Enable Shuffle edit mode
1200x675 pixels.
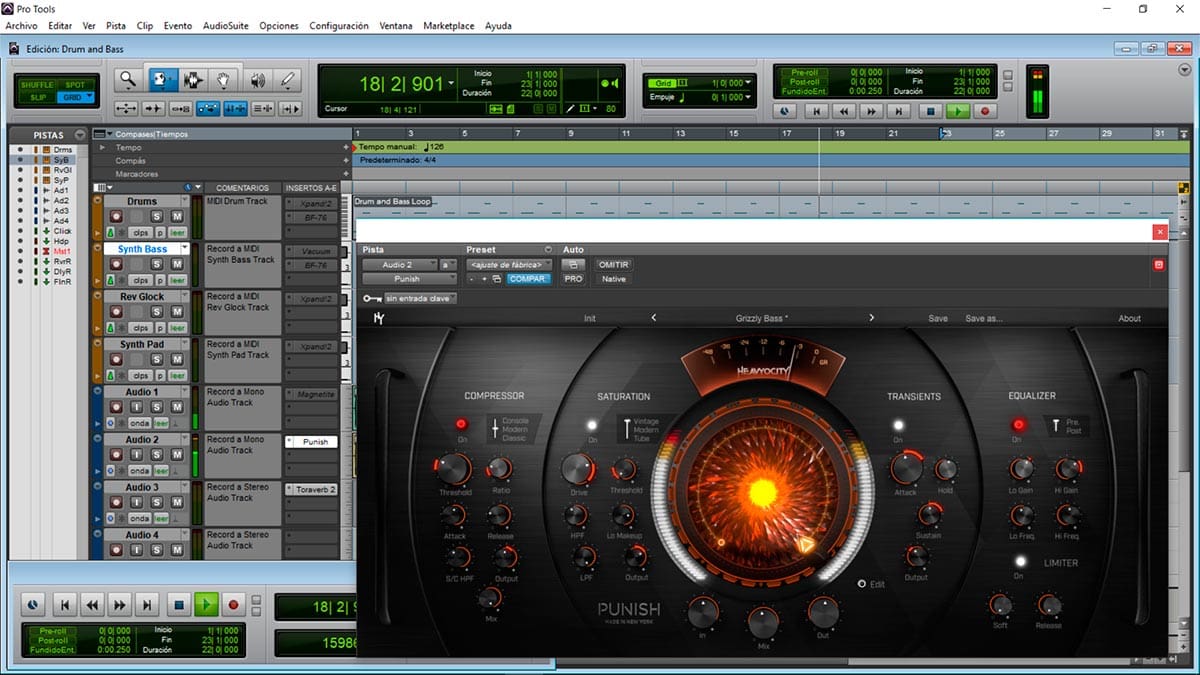[x=37, y=85]
